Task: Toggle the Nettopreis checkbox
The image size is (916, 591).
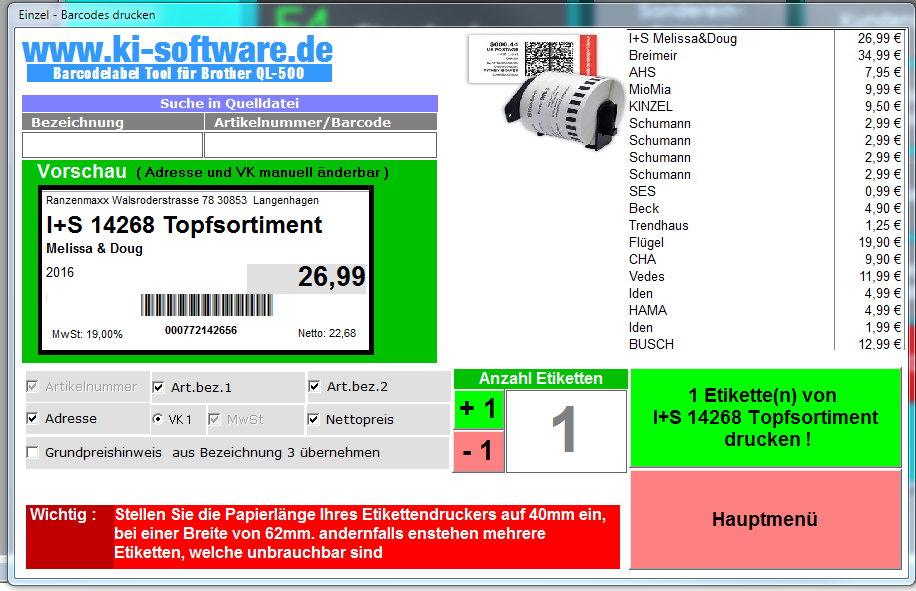Action: pos(314,419)
